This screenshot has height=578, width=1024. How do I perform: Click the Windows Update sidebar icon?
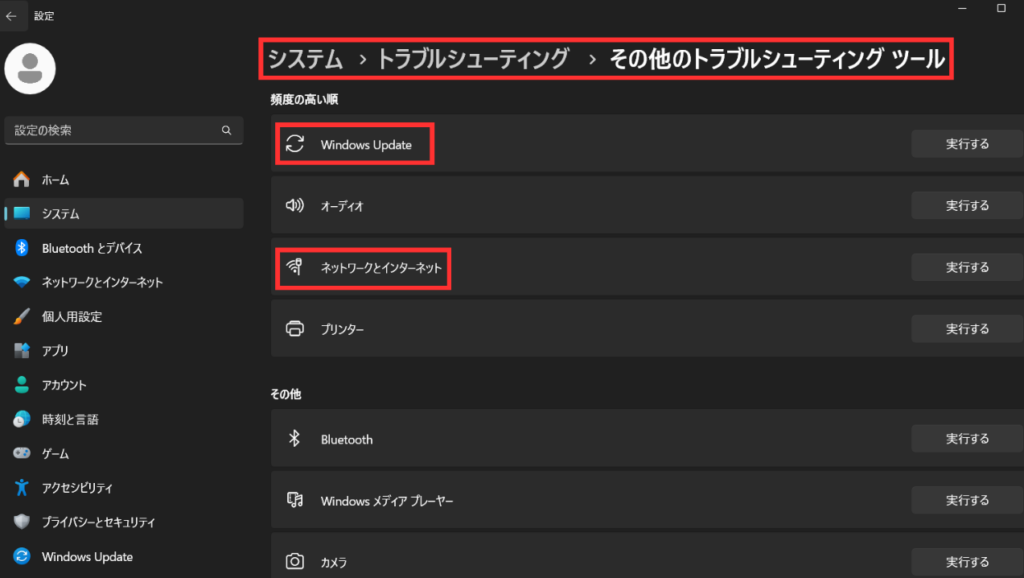point(22,556)
